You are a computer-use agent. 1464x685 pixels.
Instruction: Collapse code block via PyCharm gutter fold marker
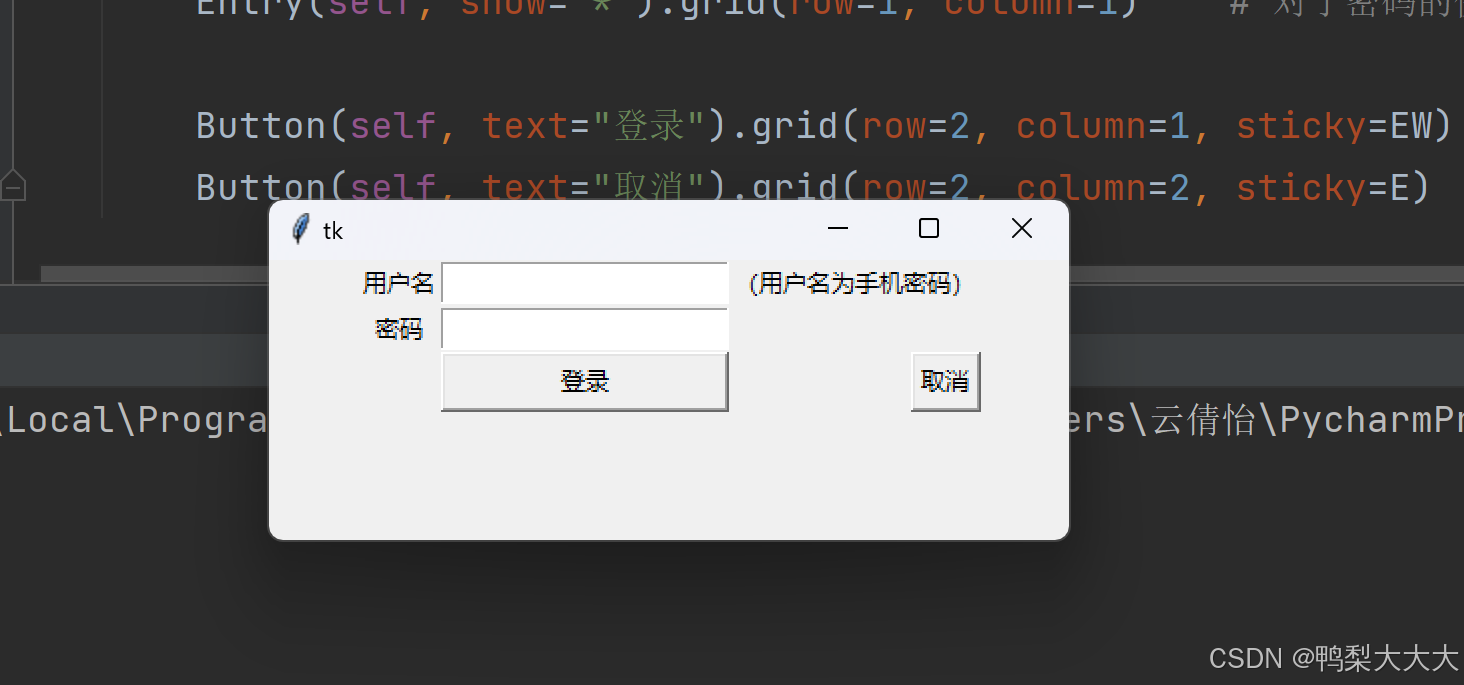pyautogui.click(x=13, y=186)
